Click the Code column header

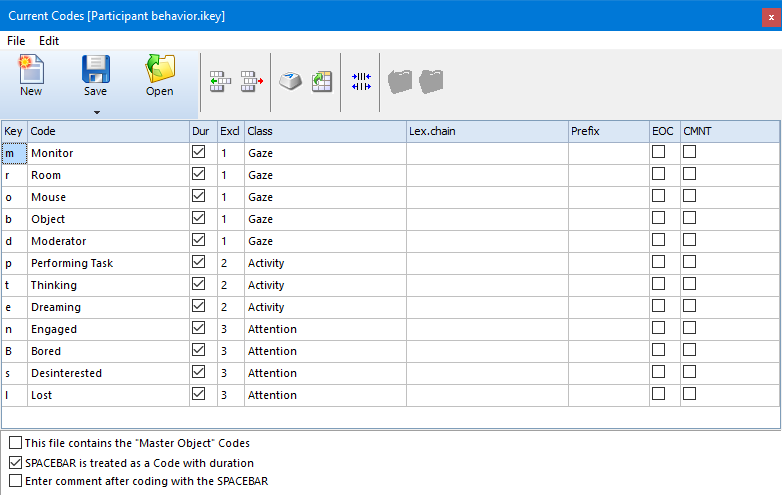pyautogui.click(x=107, y=131)
